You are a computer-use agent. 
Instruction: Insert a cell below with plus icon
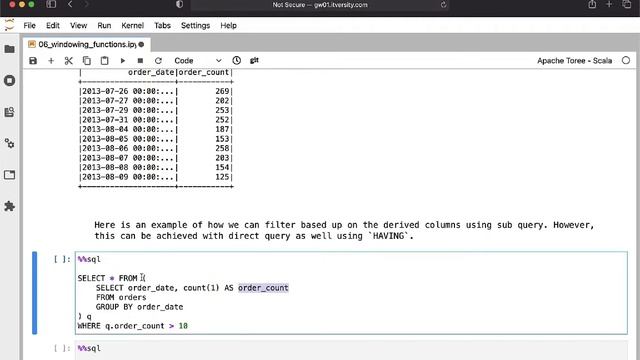tap(51, 61)
